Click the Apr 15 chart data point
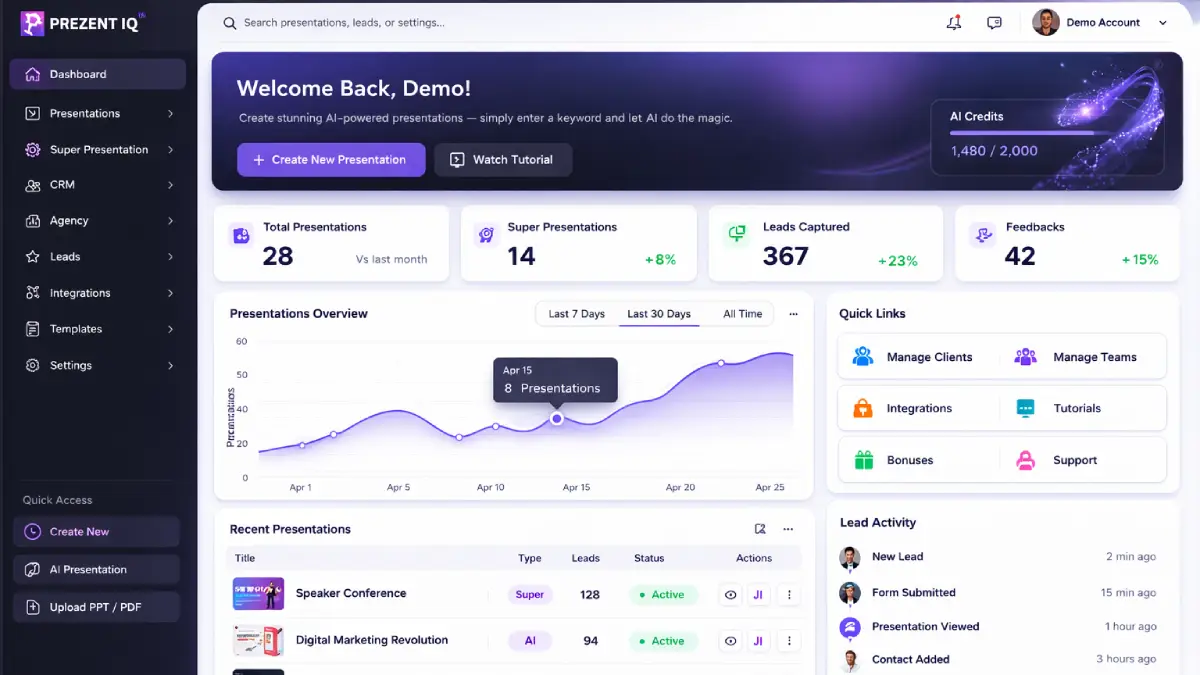This screenshot has width=1200, height=675. point(557,419)
